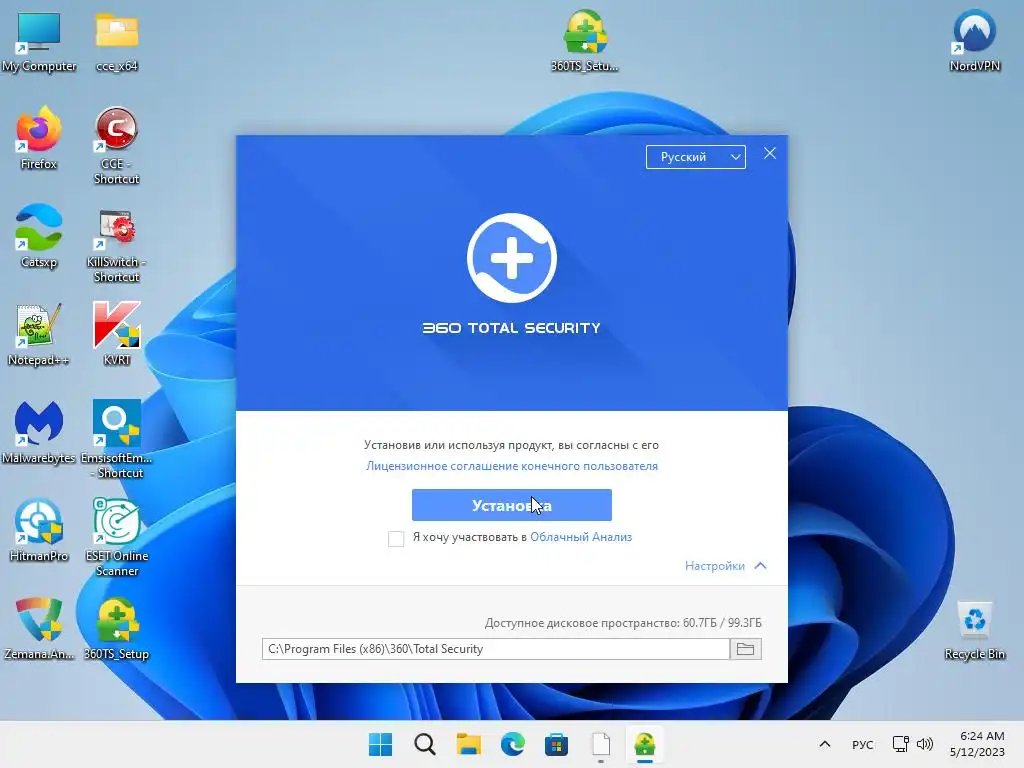Click the install path input field
Viewport: 1024px width, 768px height.
(x=496, y=649)
